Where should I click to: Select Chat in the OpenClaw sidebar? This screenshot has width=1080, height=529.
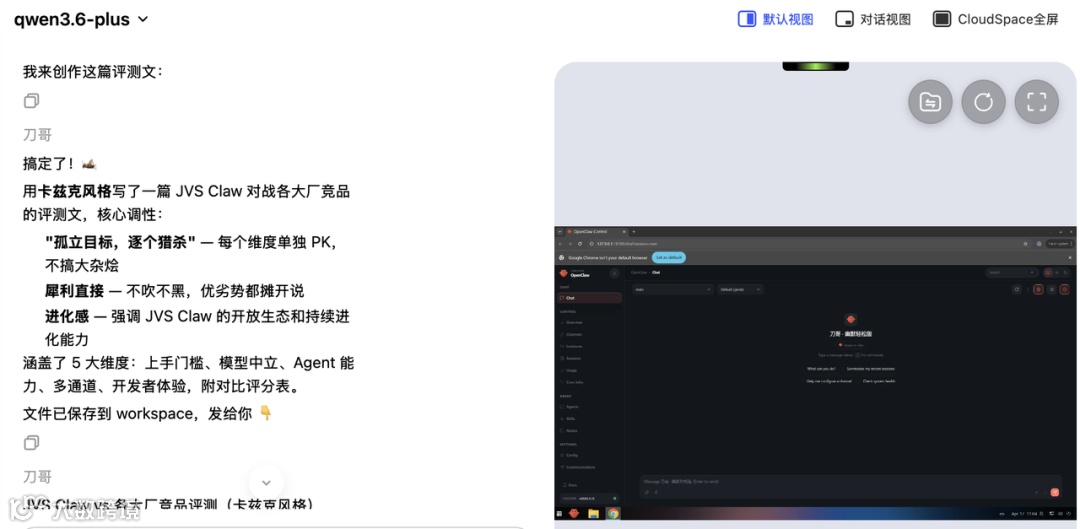pos(590,298)
